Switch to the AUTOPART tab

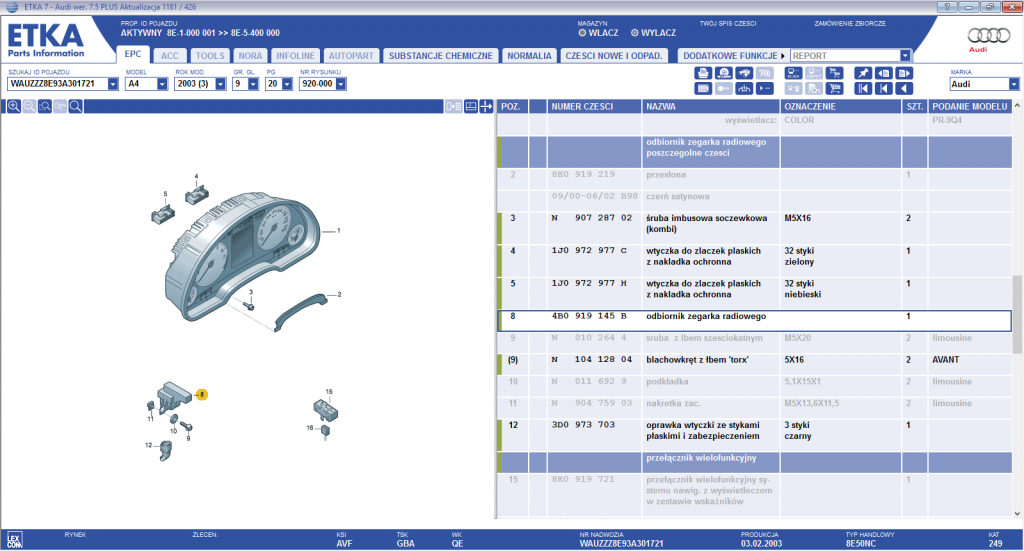tap(351, 56)
